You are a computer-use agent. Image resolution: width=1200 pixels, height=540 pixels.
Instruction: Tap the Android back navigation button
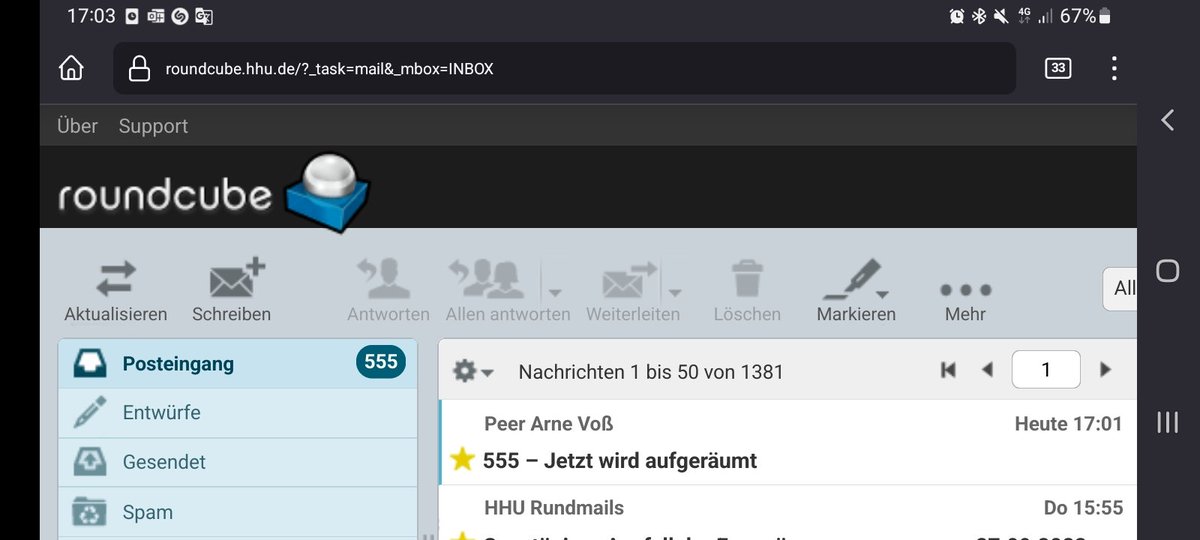click(1167, 120)
